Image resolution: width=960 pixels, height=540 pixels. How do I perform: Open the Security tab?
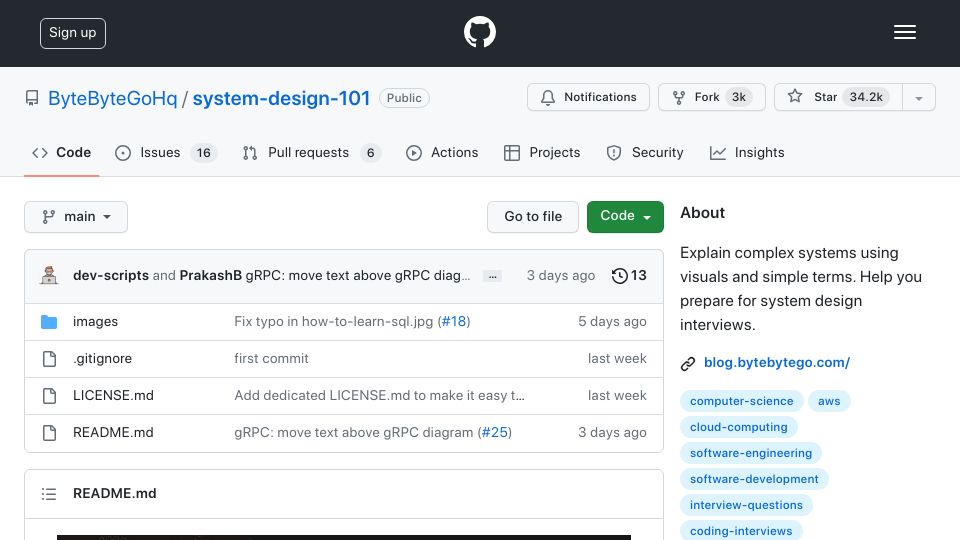pyautogui.click(x=645, y=152)
